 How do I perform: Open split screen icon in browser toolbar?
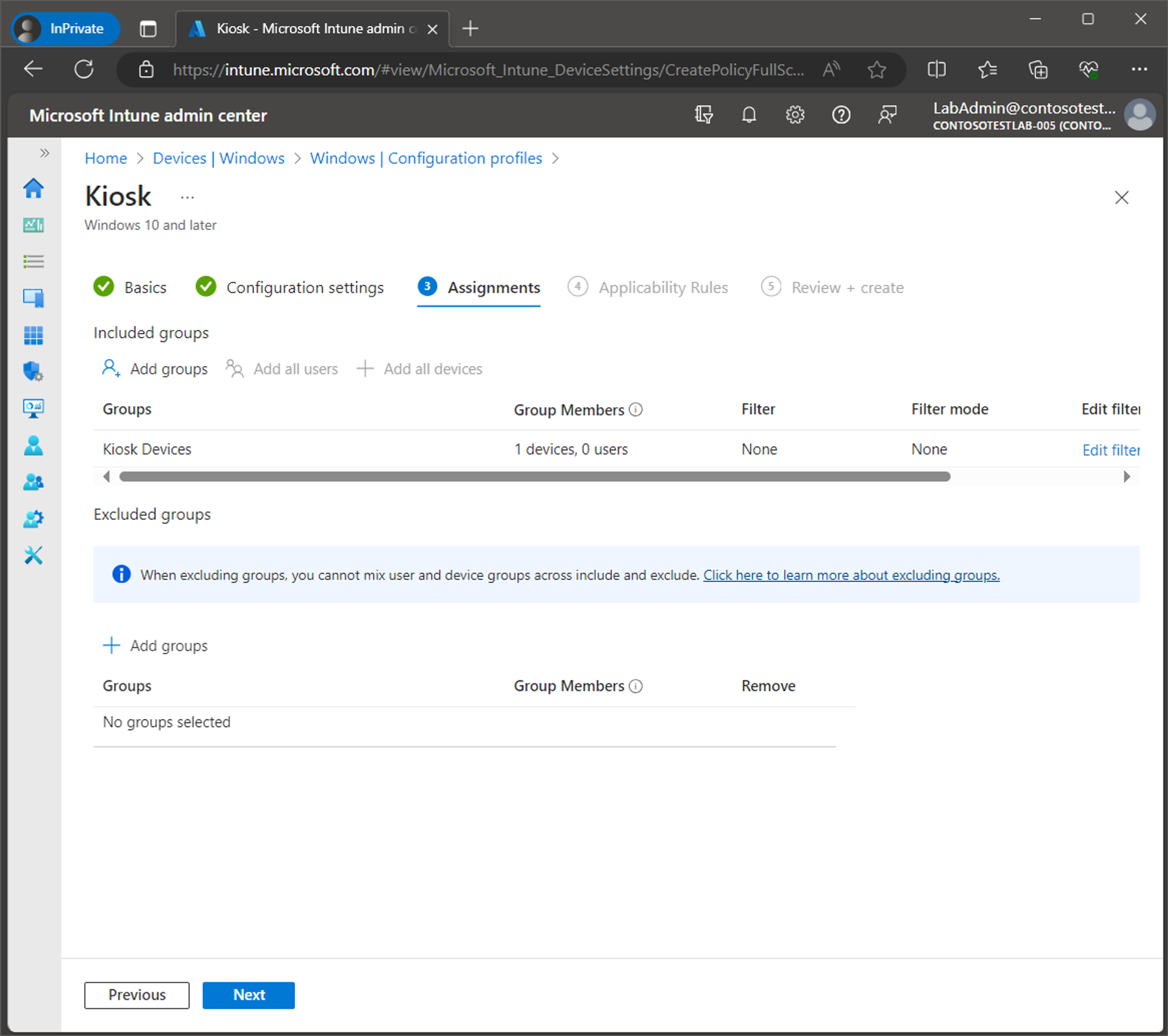(937, 69)
